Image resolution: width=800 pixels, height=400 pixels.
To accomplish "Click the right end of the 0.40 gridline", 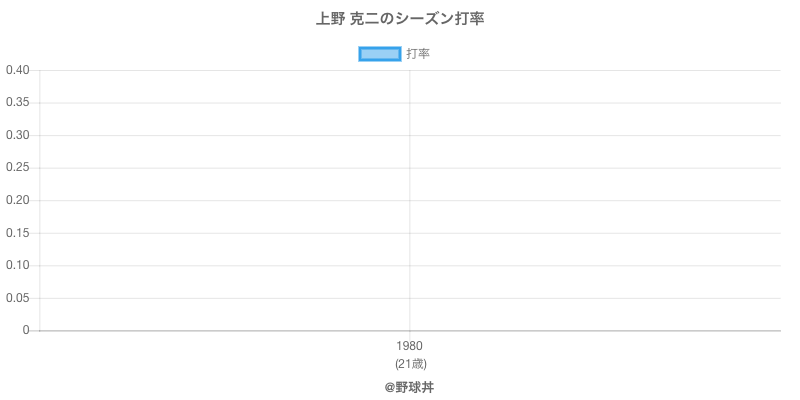I will 778,70.
